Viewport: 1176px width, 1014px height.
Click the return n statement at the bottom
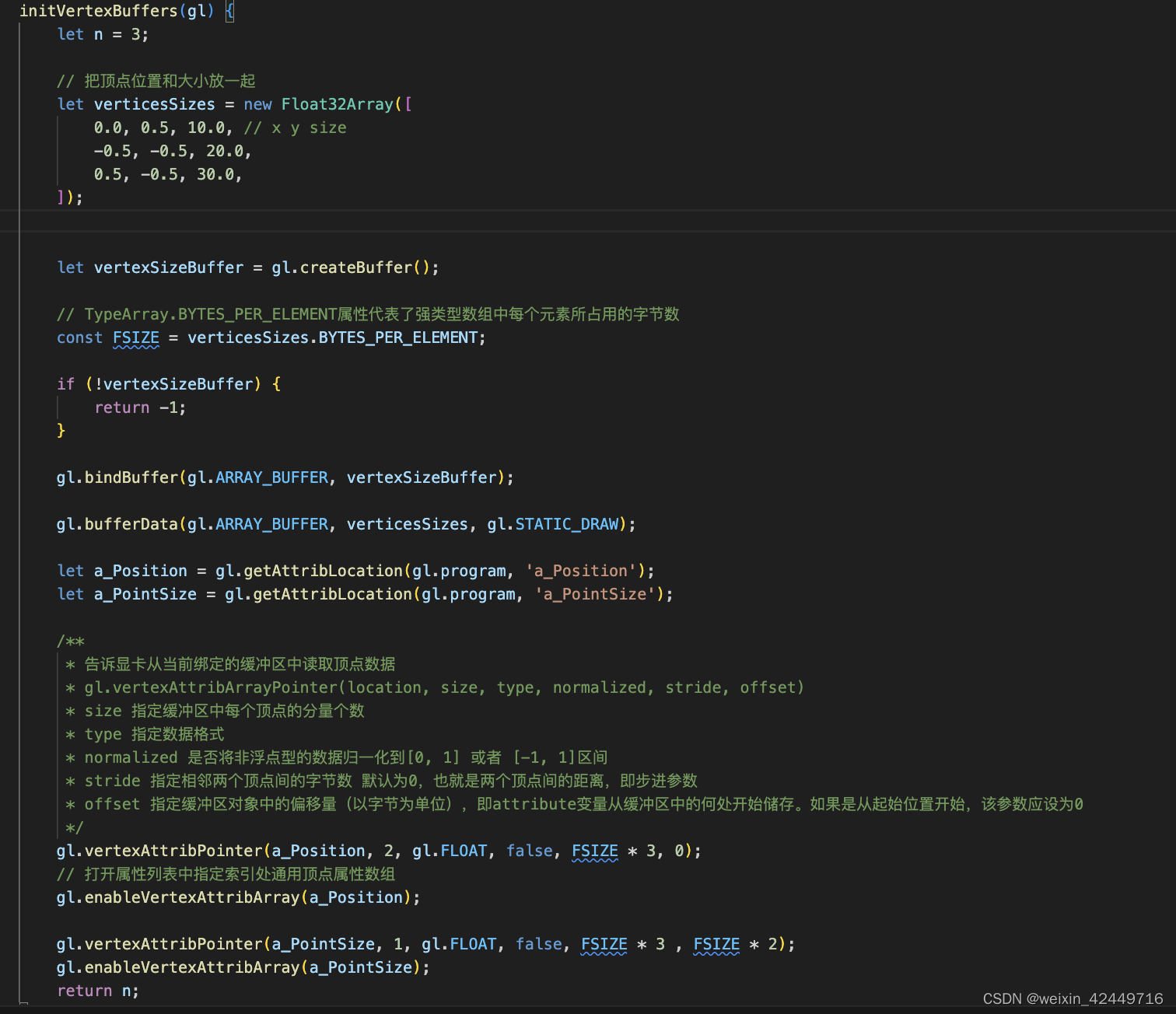97,990
